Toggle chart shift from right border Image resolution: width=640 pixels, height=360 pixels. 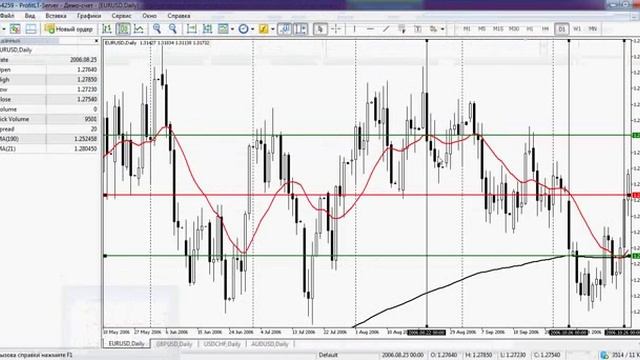tap(301, 29)
